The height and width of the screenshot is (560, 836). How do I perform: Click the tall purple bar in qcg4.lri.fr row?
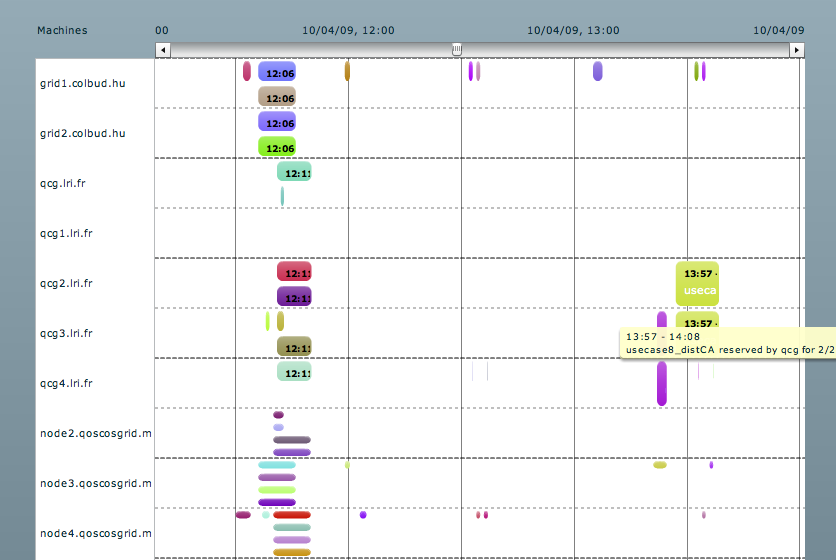coord(661,383)
